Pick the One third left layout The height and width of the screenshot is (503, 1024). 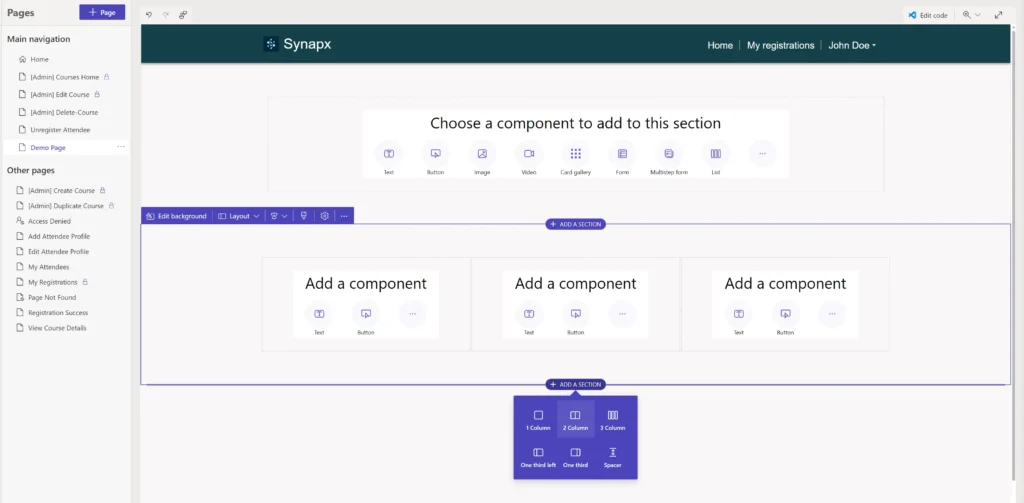coord(538,457)
